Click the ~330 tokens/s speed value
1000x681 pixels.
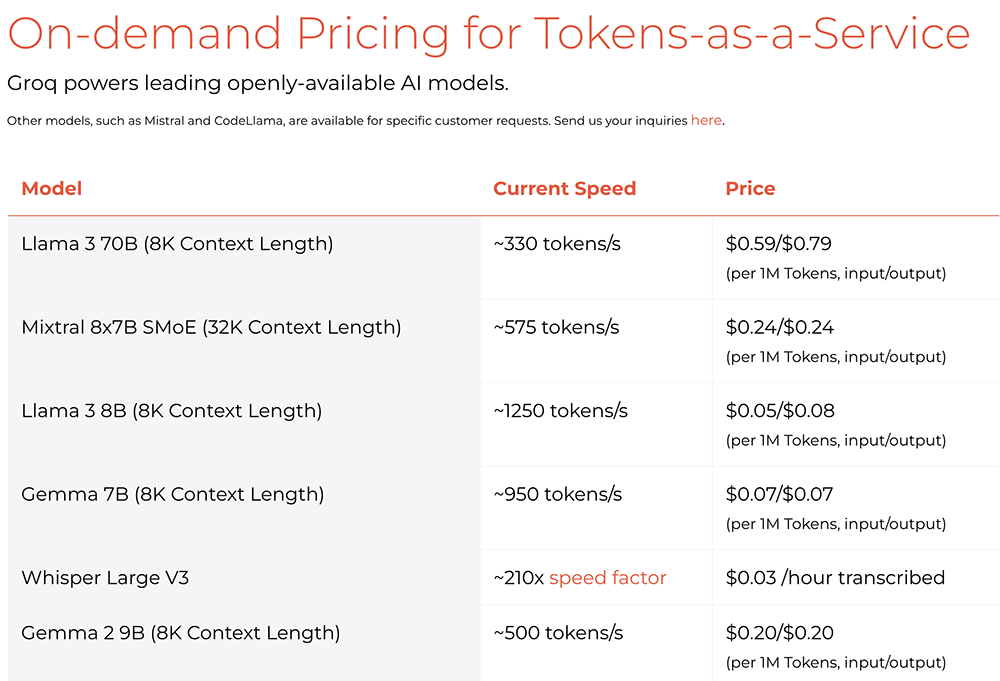557,244
